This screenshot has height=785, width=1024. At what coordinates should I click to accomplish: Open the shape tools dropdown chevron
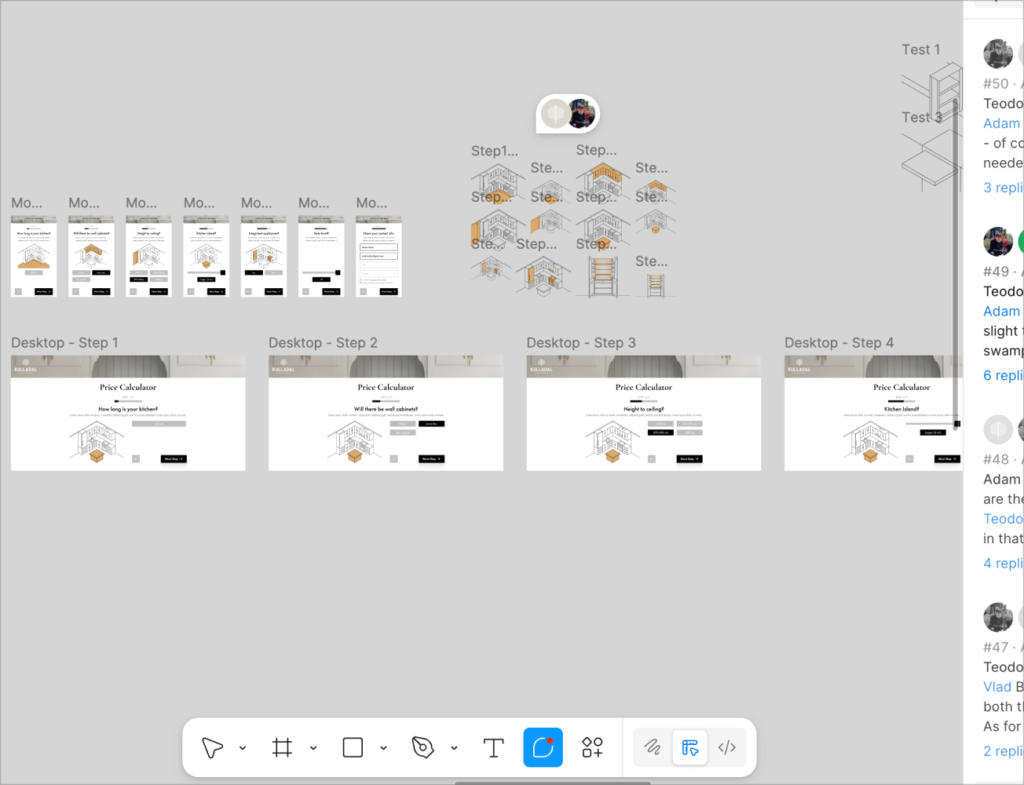point(383,748)
